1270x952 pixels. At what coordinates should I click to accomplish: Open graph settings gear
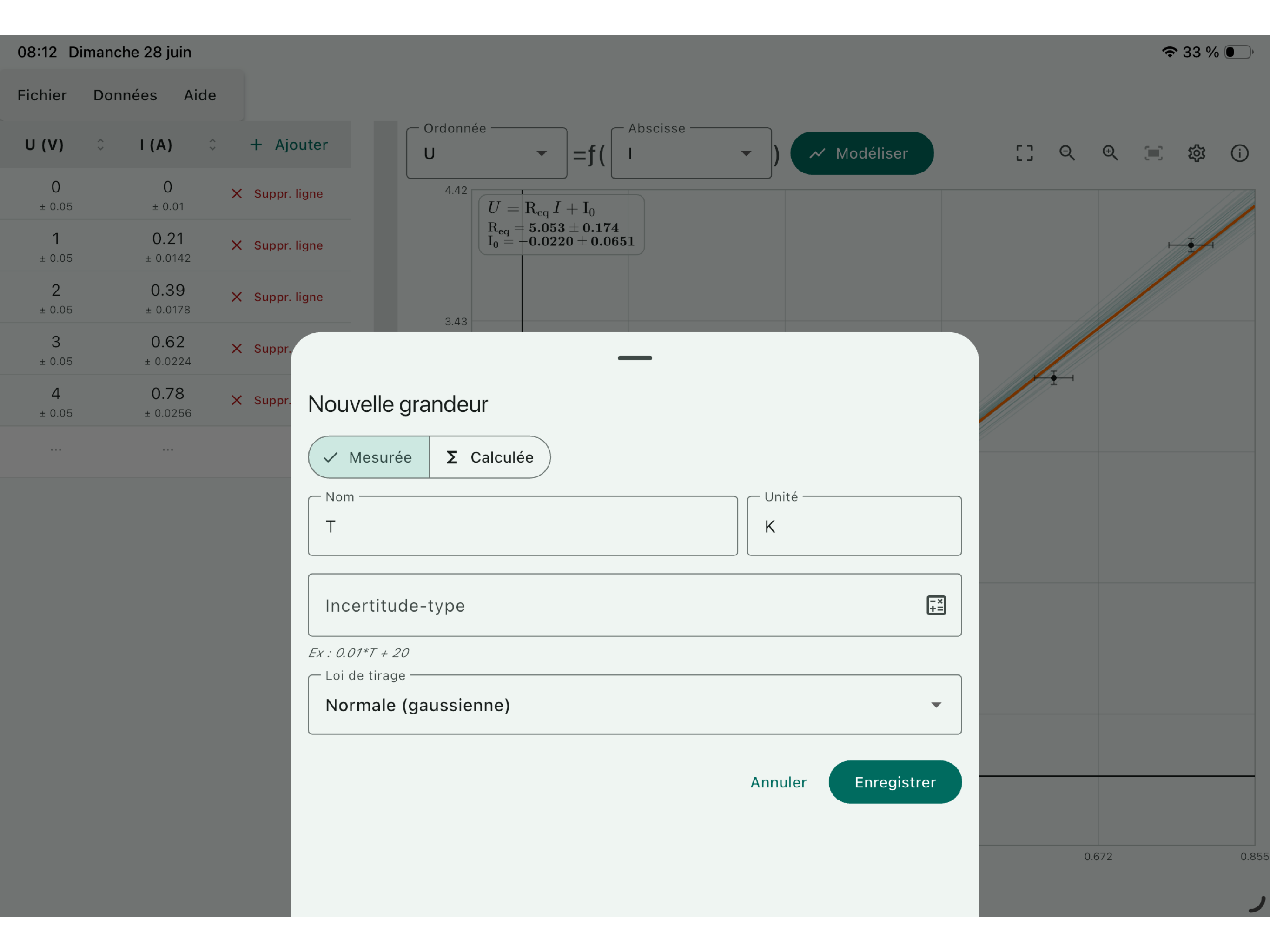pos(1197,153)
